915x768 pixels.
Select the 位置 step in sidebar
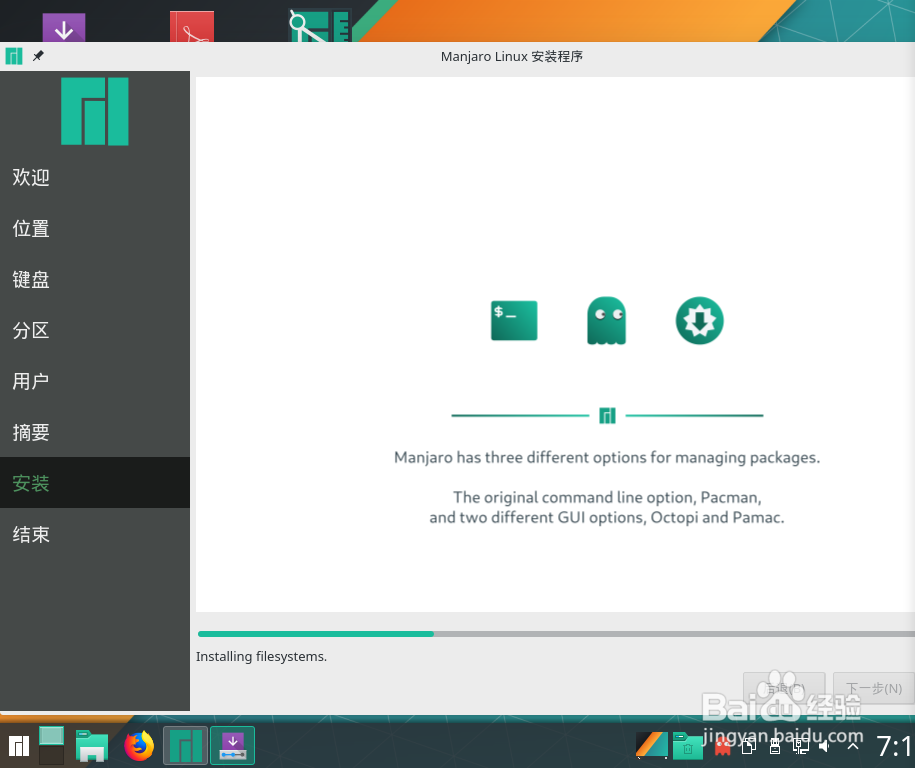(95, 228)
